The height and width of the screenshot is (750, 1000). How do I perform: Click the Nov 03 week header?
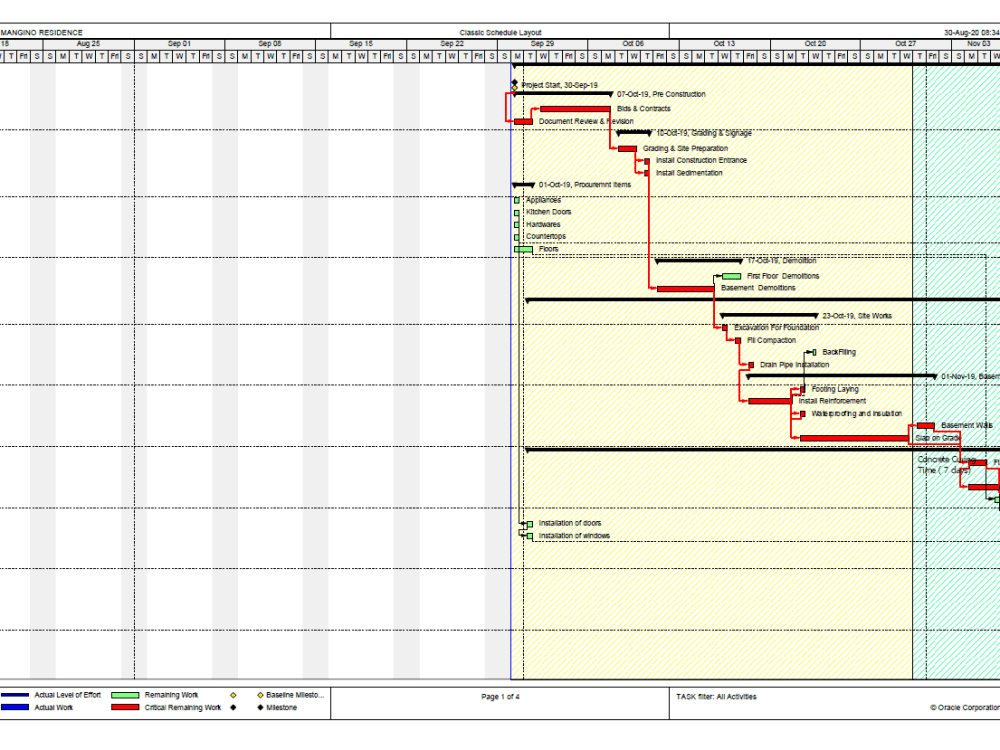(976, 44)
